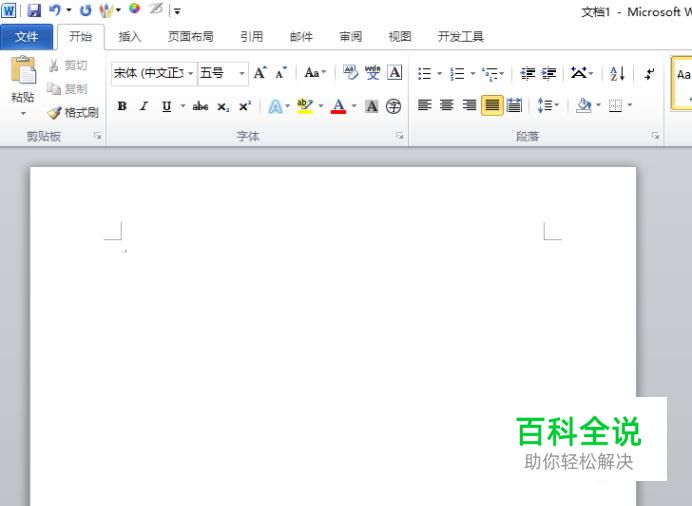Screen dimensions: 692x506
Task: Click the Redo/Repeat icon
Action: (85, 10)
